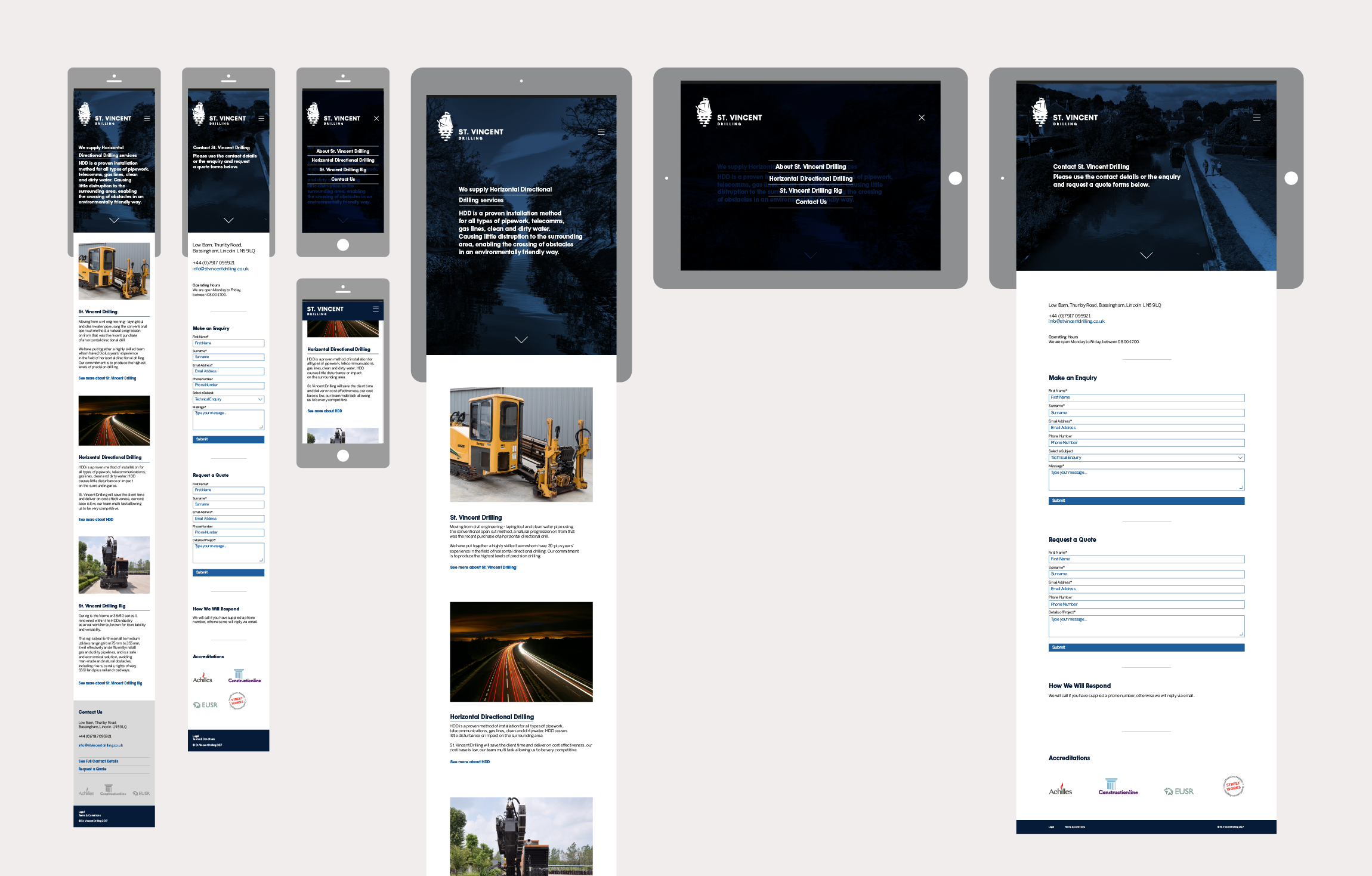
Task: Select Contact Us in phone menu
Action: click(343, 179)
